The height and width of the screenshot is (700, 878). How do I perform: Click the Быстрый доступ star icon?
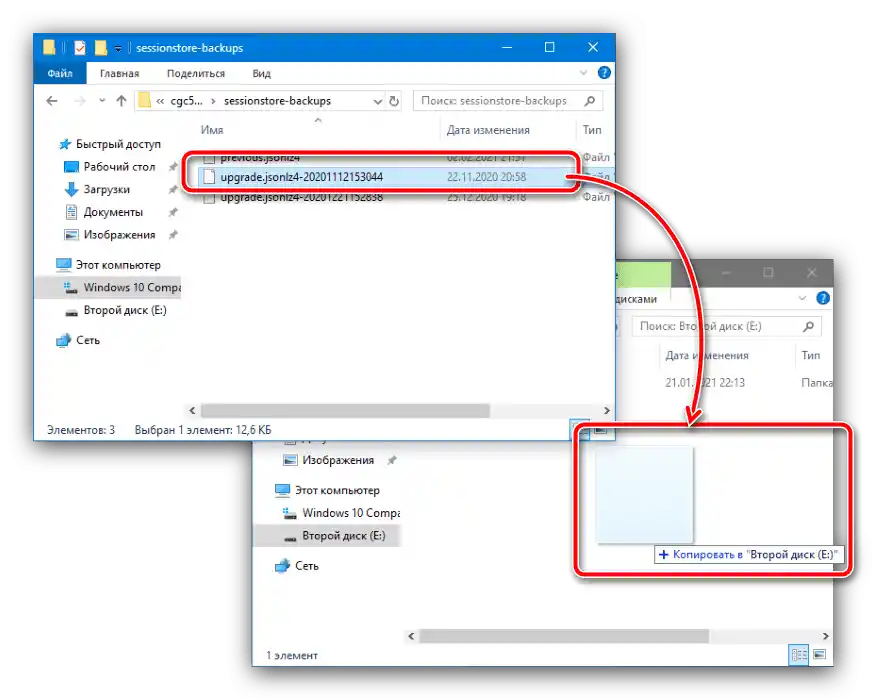(x=64, y=144)
